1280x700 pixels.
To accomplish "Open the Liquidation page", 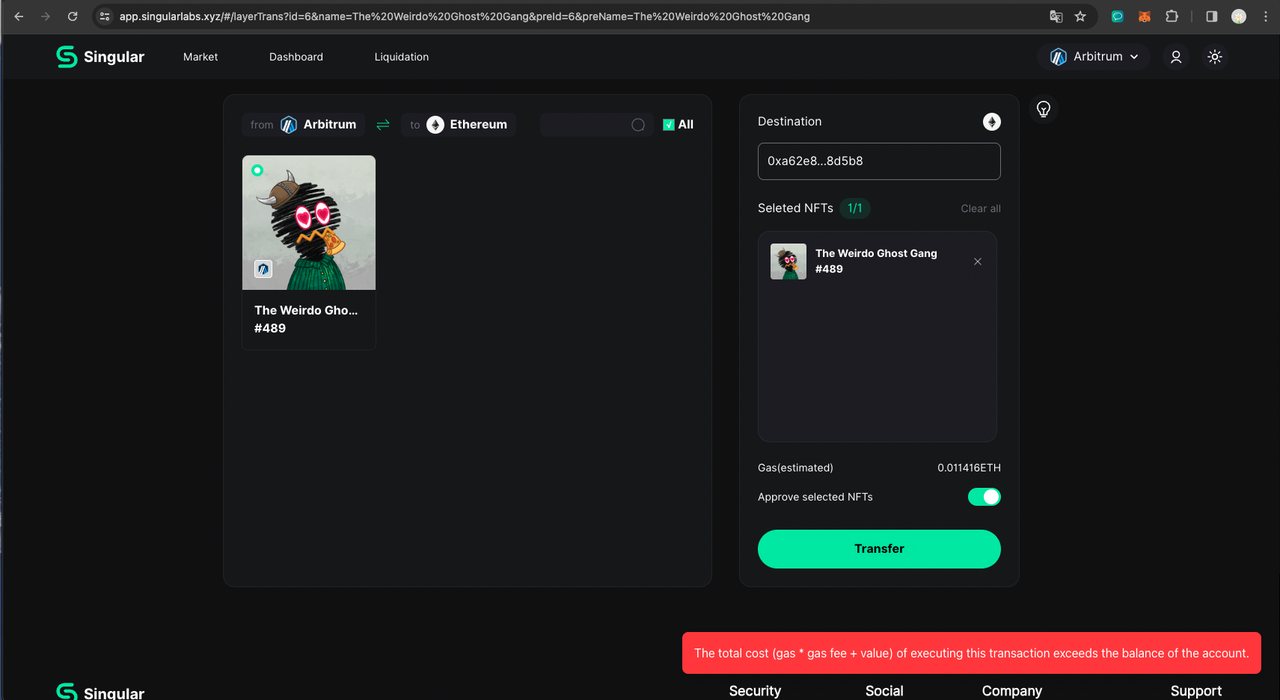I will point(401,57).
